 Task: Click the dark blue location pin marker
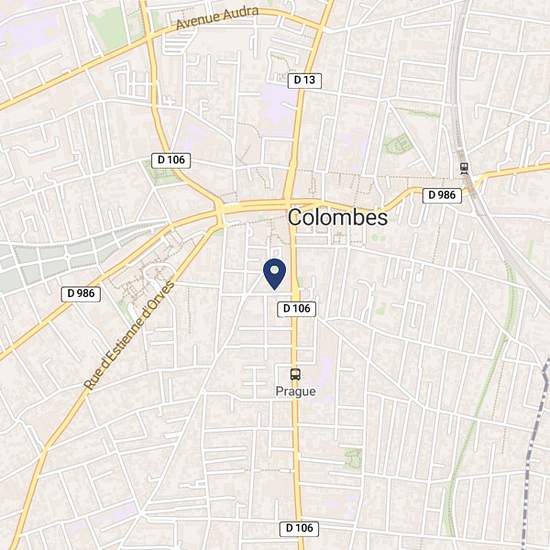(275, 274)
